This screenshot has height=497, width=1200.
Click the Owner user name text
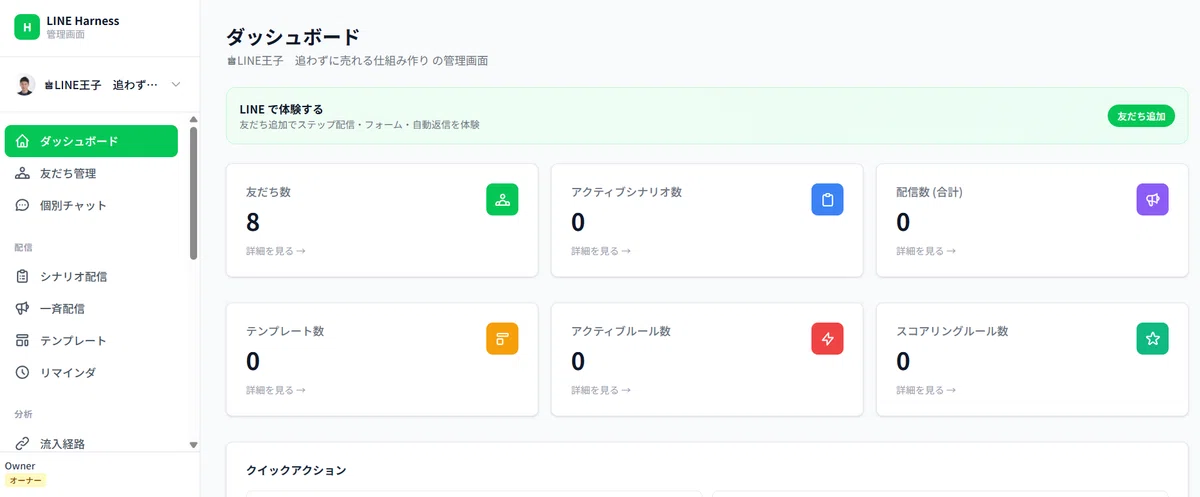click(x=20, y=466)
